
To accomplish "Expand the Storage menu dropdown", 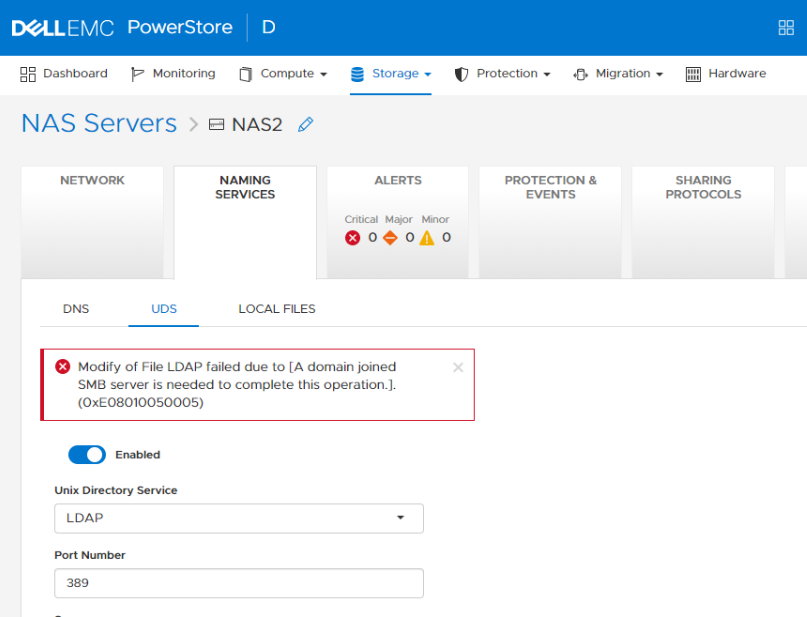I will [x=391, y=74].
